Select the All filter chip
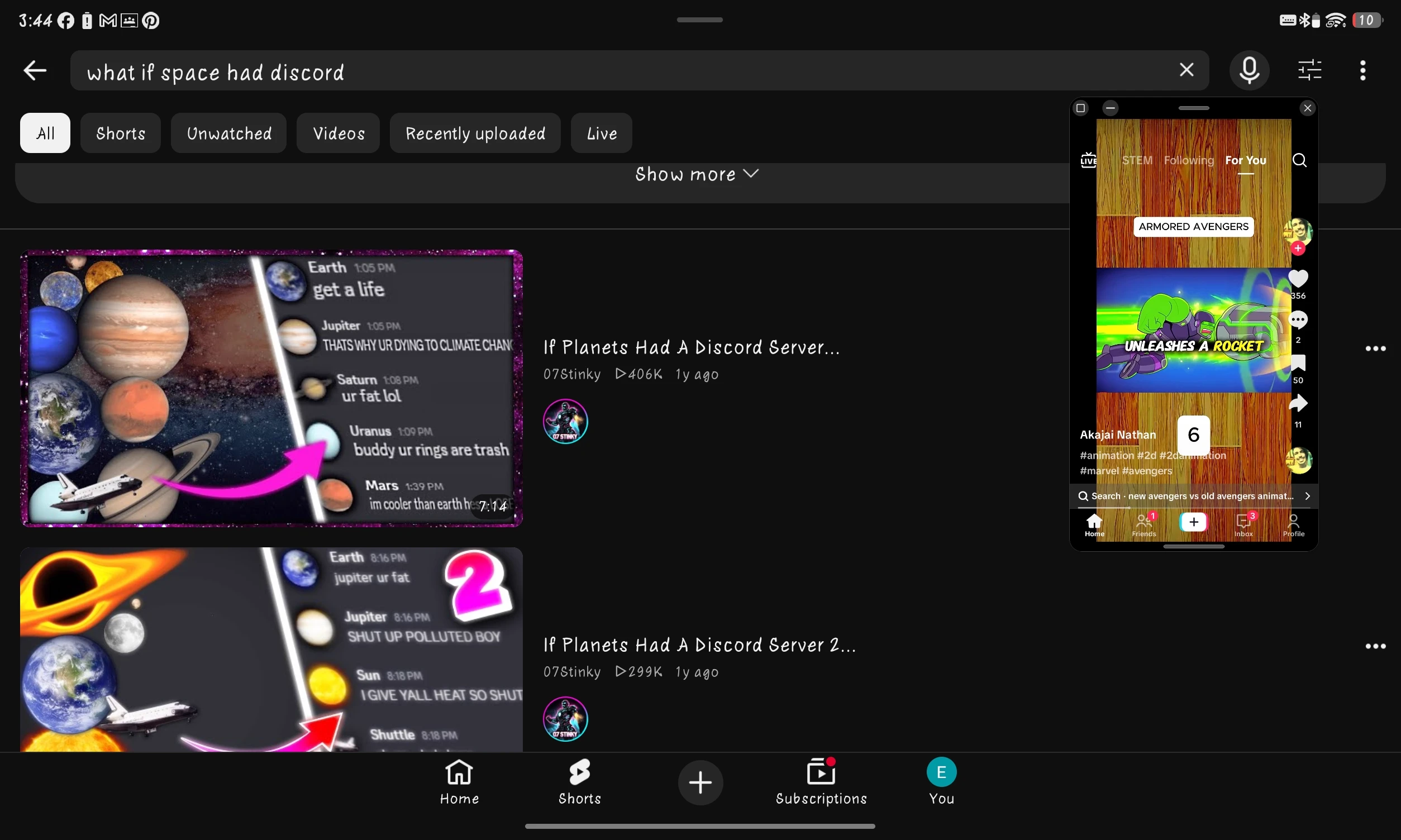The image size is (1401, 840). point(45,133)
